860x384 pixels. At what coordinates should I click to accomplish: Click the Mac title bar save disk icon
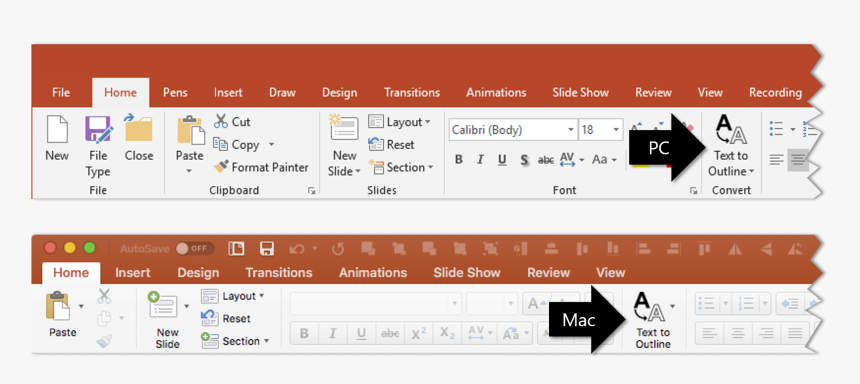(x=267, y=249)
